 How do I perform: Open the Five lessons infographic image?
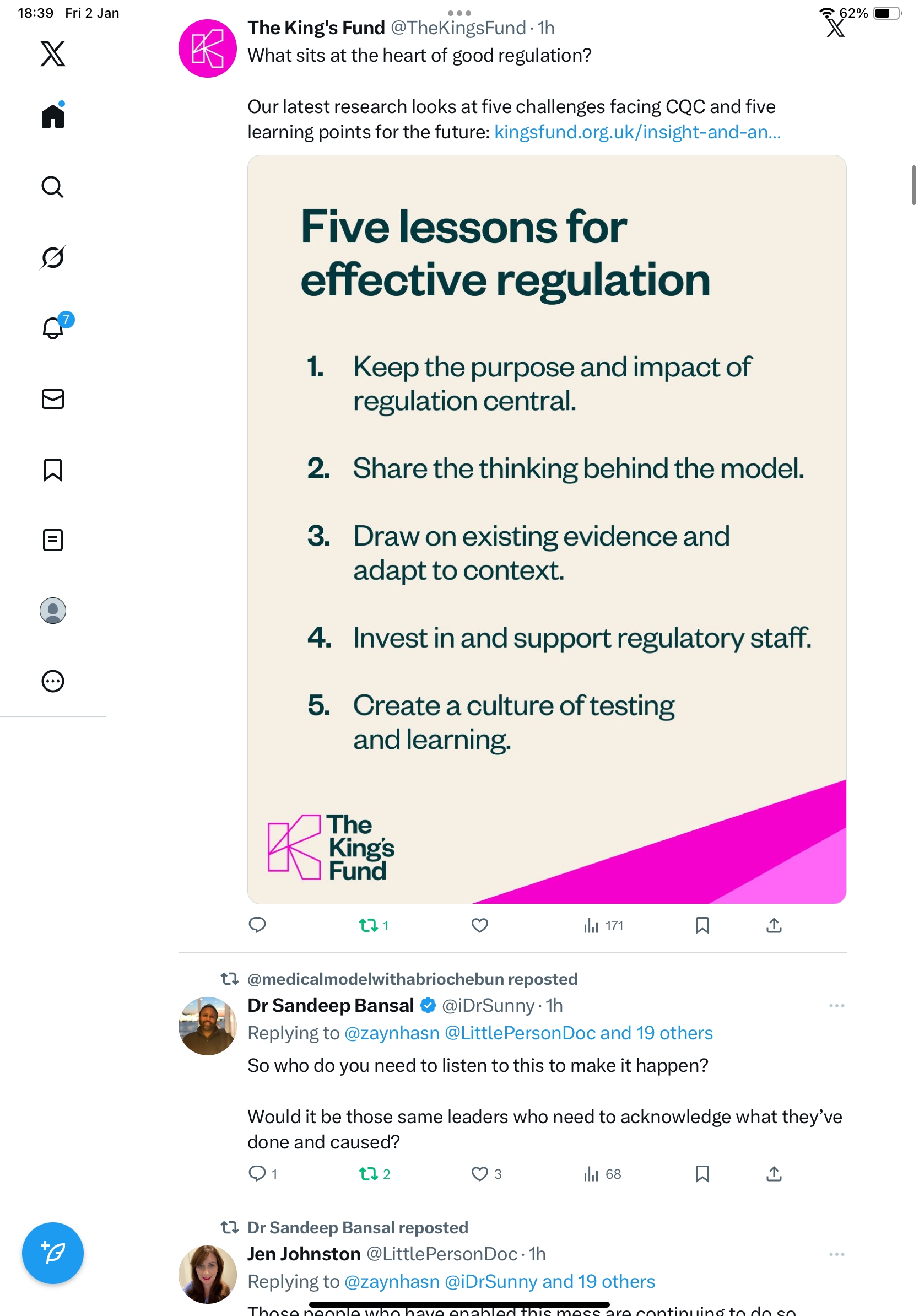point(547,528)
